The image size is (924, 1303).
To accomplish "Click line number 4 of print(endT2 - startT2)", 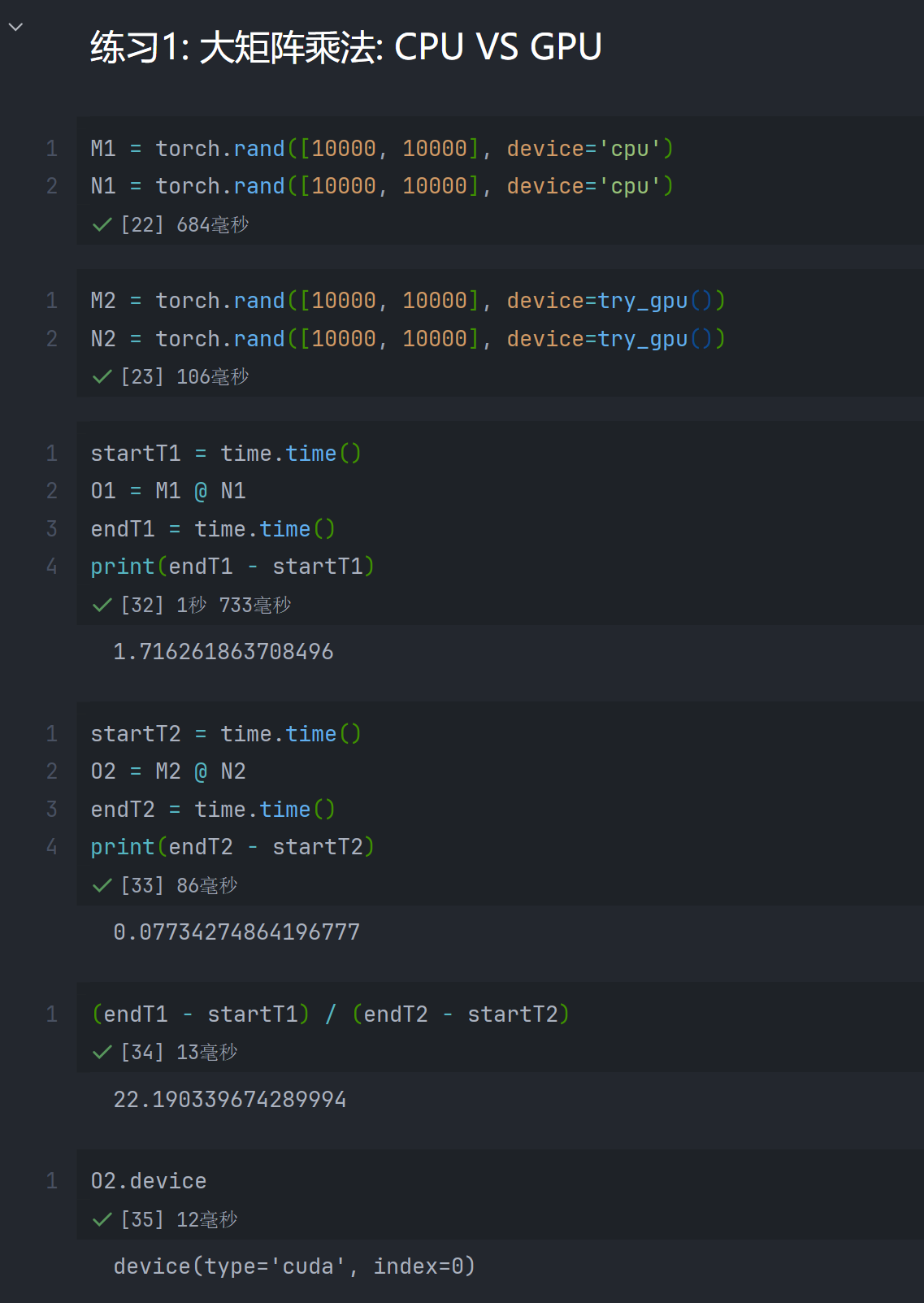I will tap(52, 847).
